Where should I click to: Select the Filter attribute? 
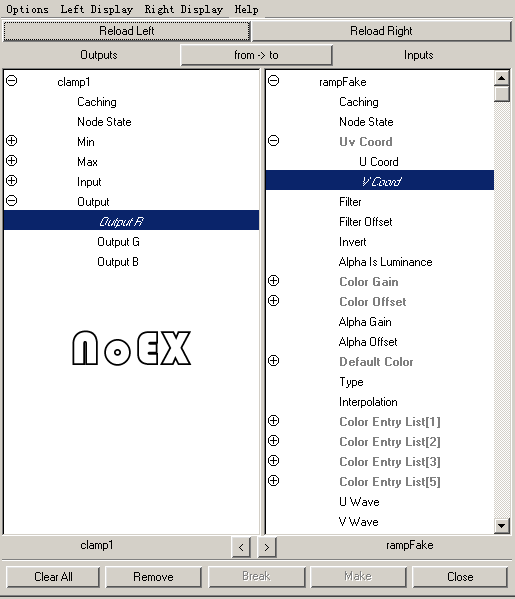coord(350,202)
